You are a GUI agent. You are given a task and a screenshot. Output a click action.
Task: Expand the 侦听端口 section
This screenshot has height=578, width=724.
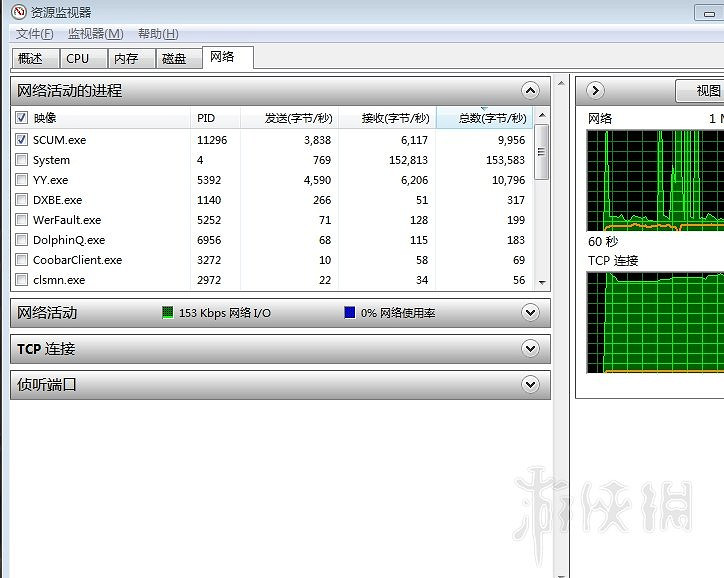(x=530, y=385)
